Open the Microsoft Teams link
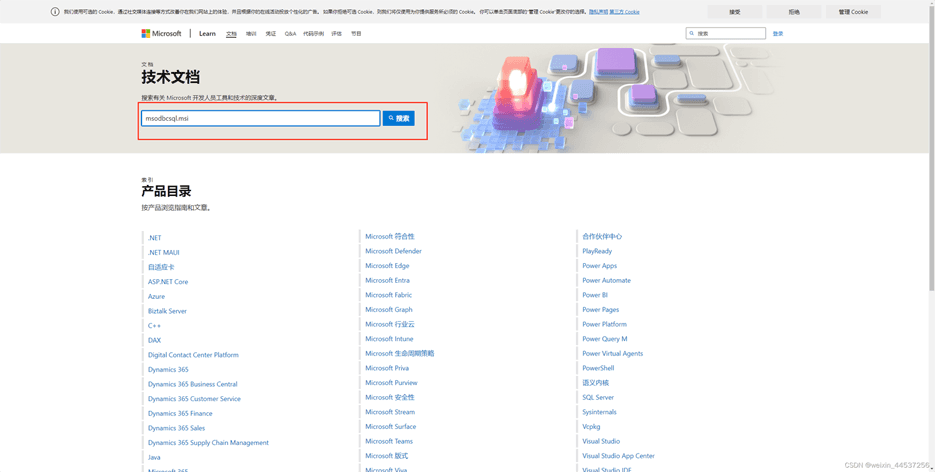 (x=389, y=442)
